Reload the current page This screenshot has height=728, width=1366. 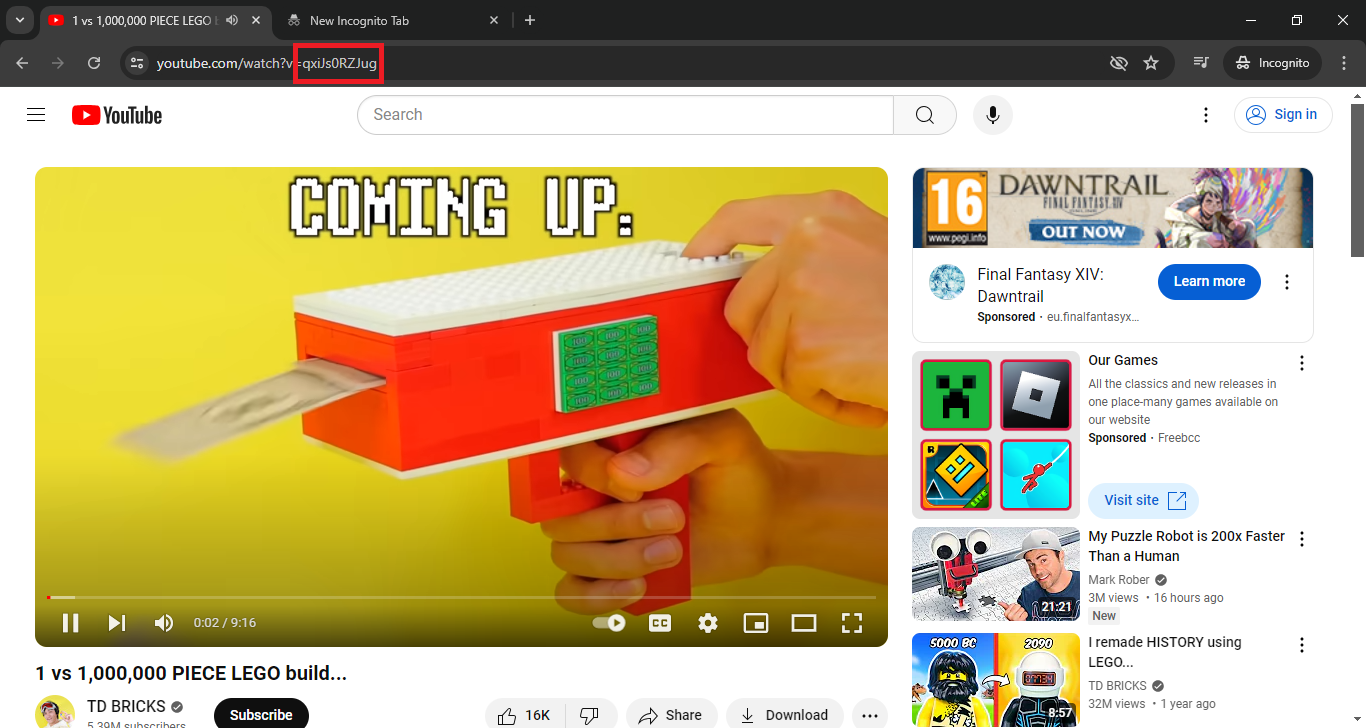pyautogui.click(x=94, y=63)
